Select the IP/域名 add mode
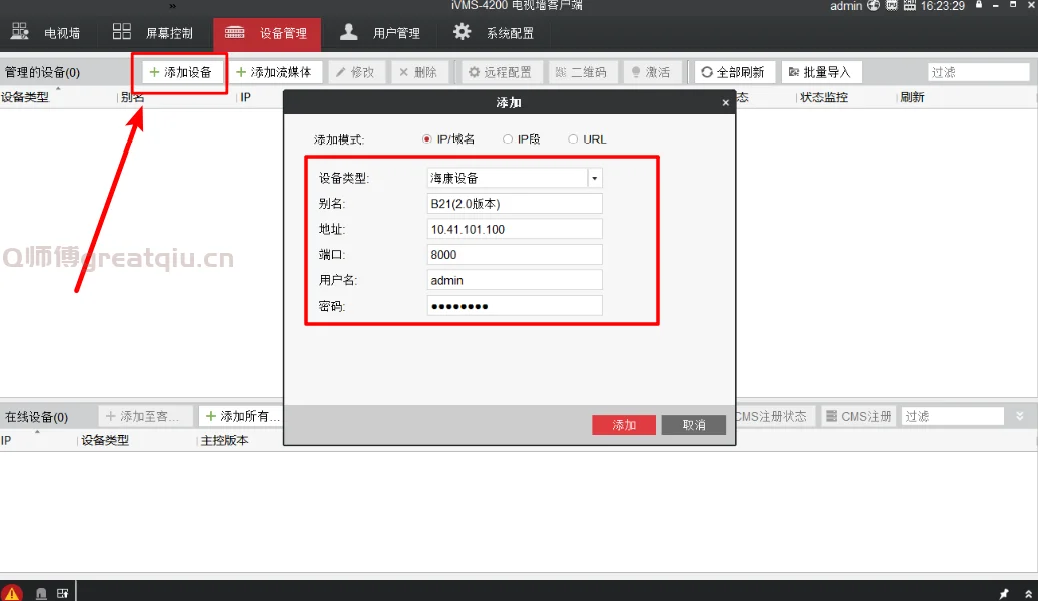1038x601 pixels. [427, 139]
